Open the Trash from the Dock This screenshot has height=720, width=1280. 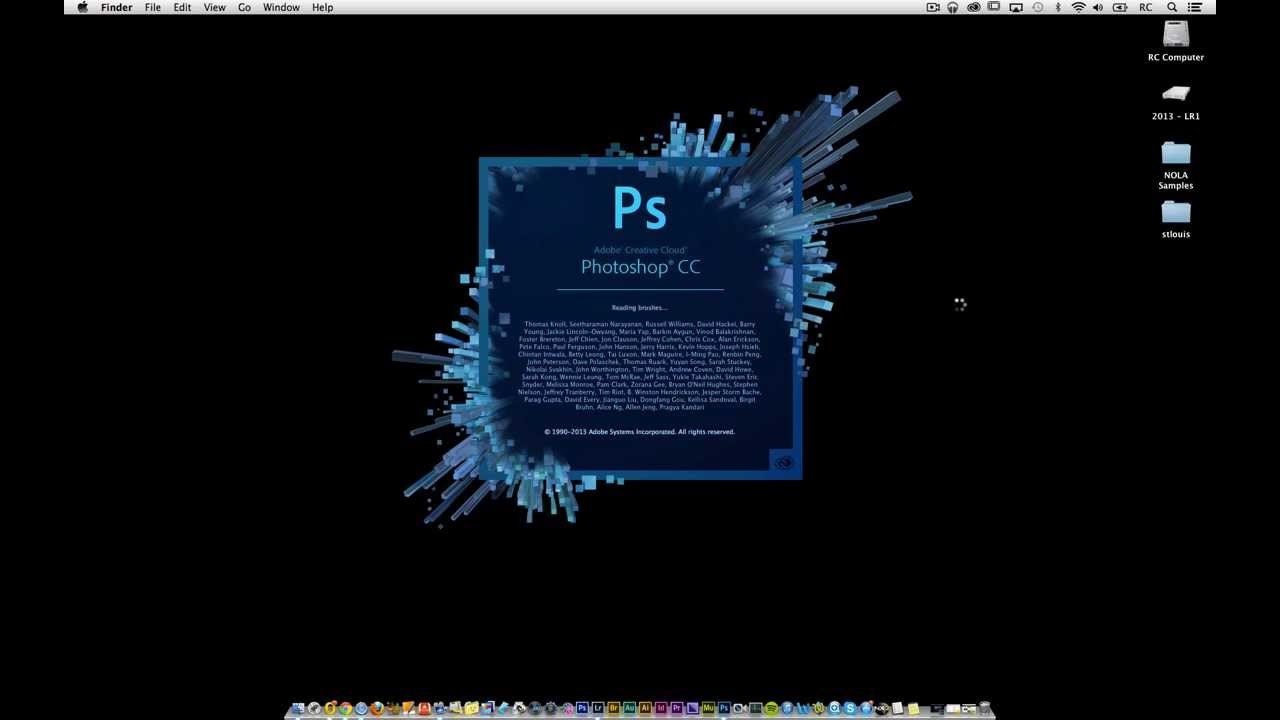[985, 709]
